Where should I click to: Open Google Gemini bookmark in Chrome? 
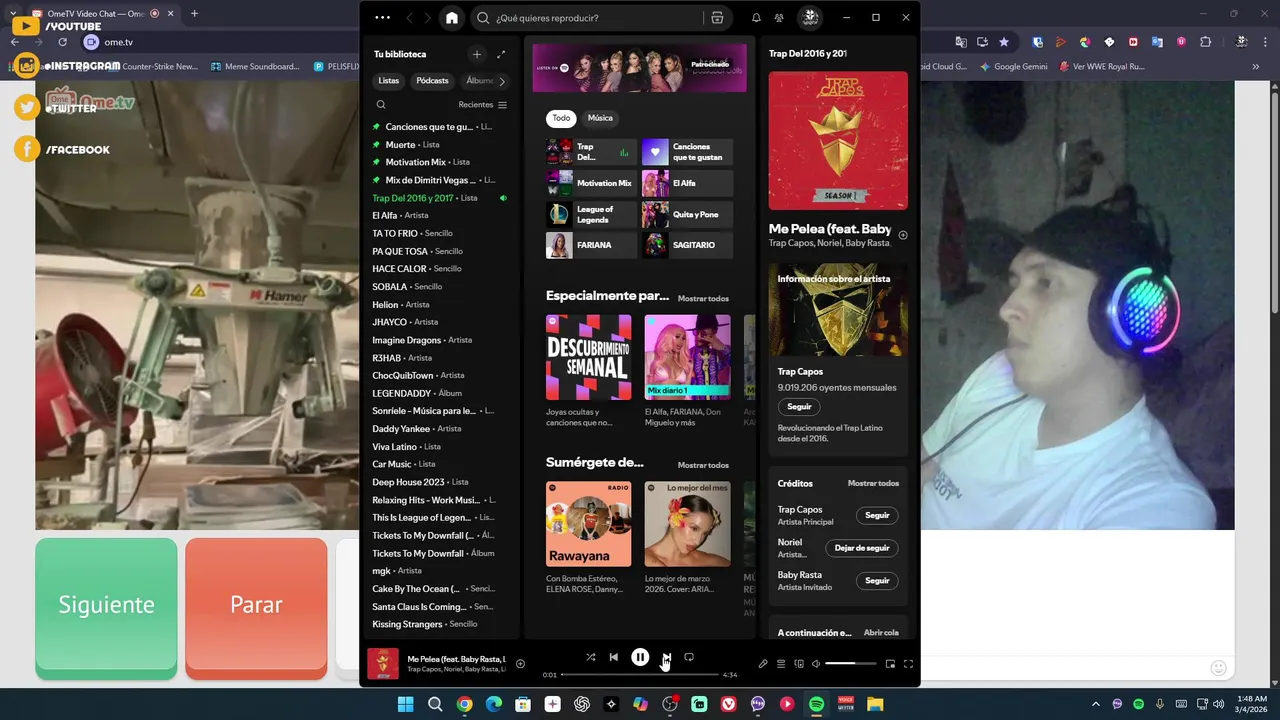1014,66
